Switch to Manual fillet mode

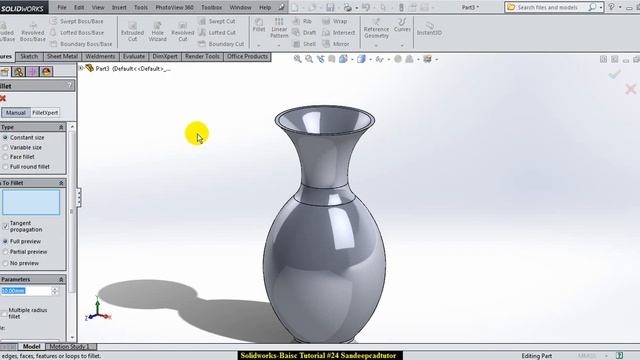click(x=16, y=113)
